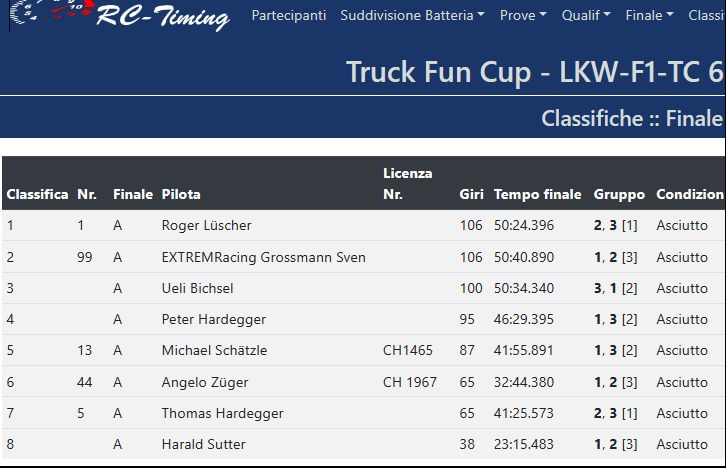Click the Tempo finale column header

click(x=537, y=194)
